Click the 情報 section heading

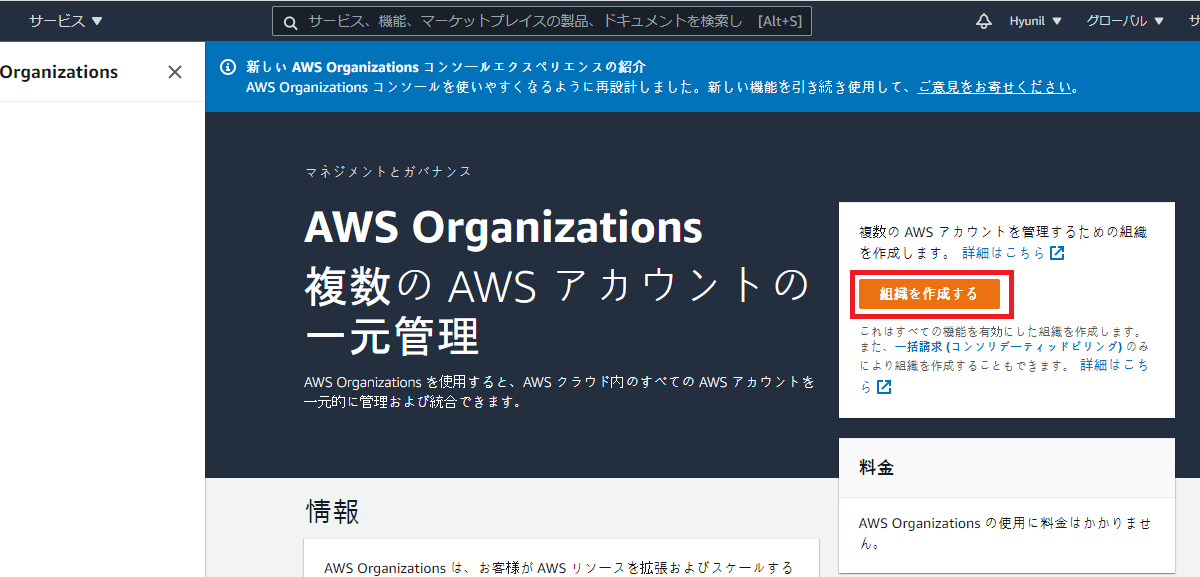tap(332, 512)
